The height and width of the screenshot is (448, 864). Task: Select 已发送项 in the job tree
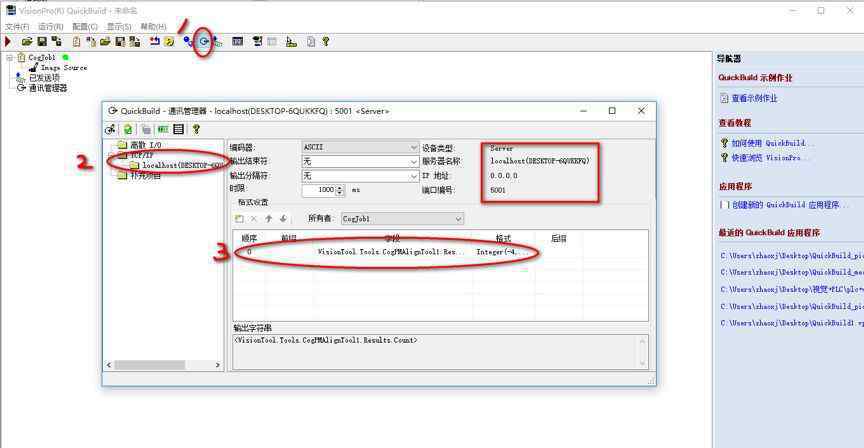[x=44, y=78]
